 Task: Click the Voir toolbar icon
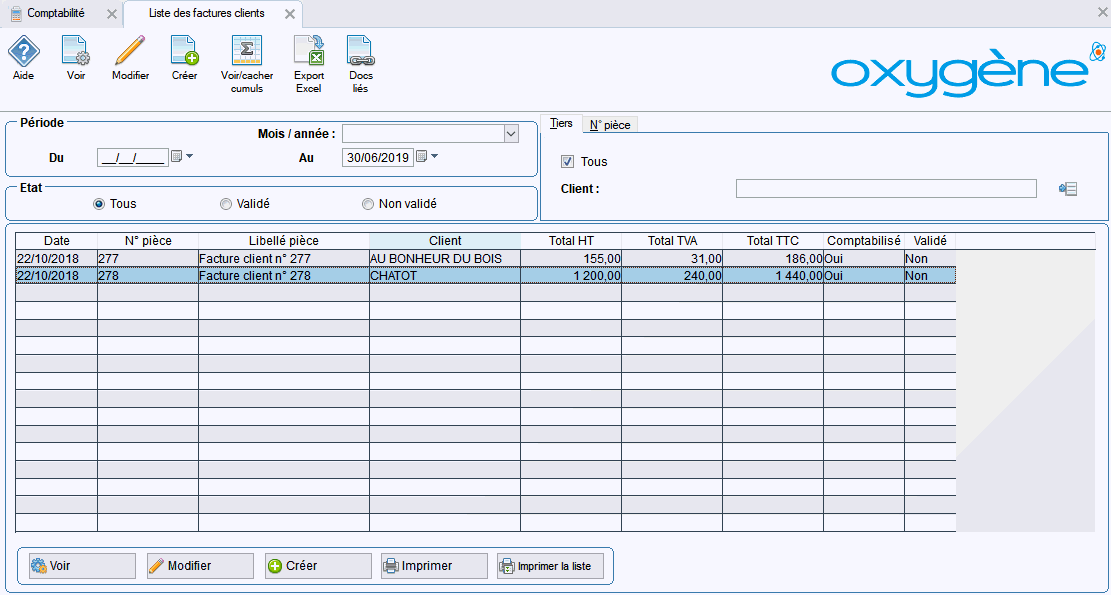click(x=75, y=51)
